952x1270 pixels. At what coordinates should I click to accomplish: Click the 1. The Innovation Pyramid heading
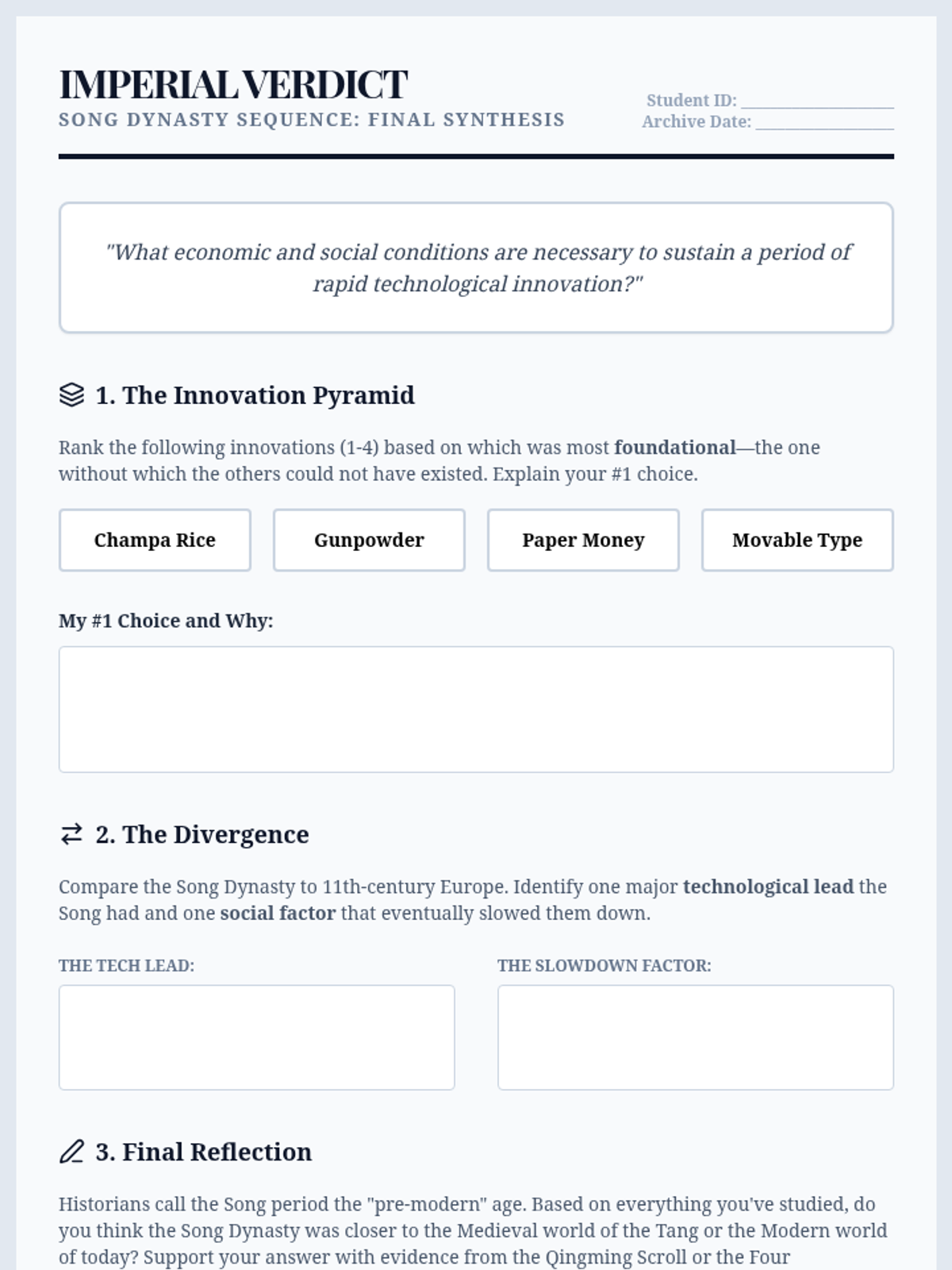pos(255,395)
